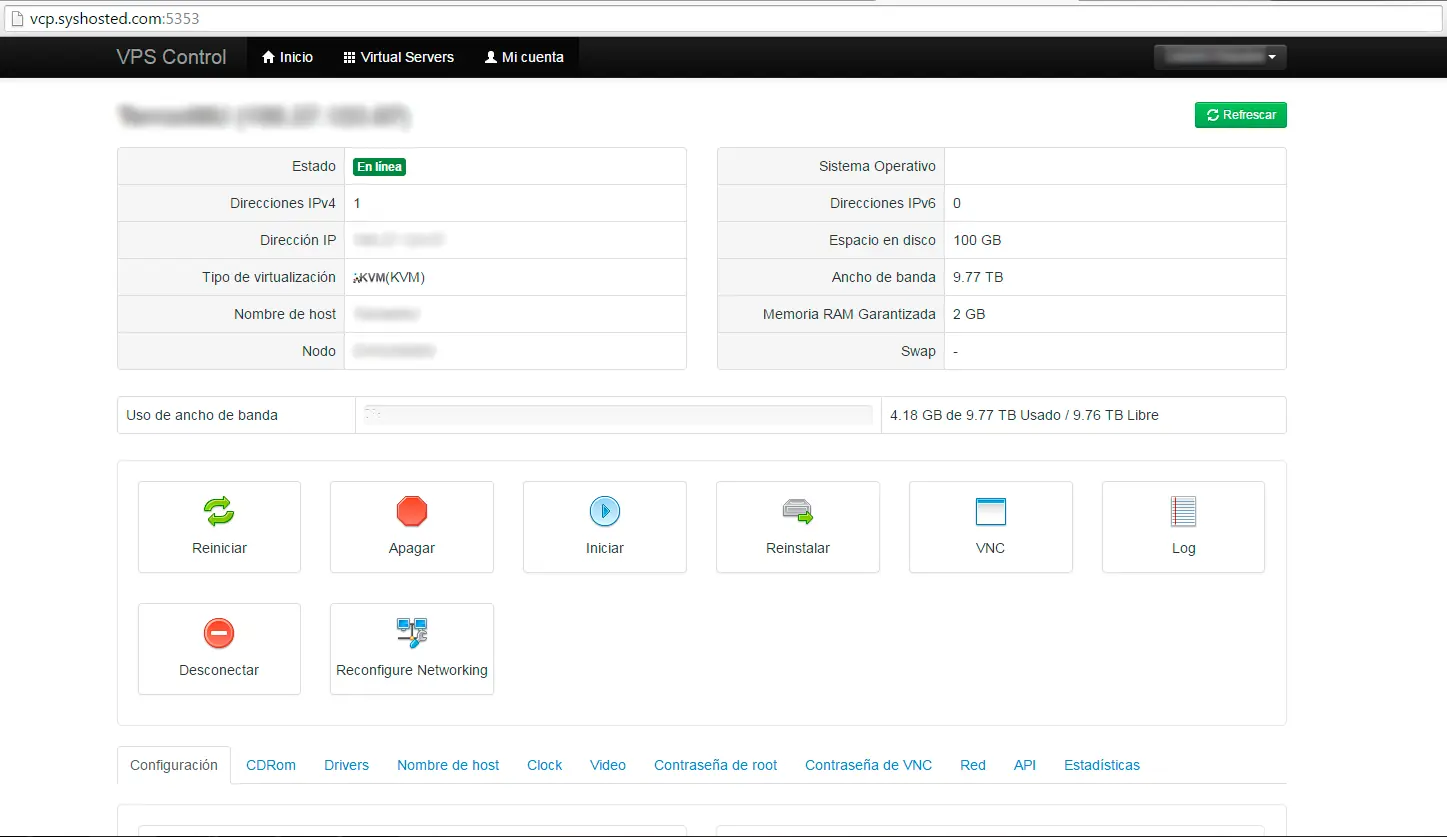Click the Reinstalar button label

[x=798, y=548]
